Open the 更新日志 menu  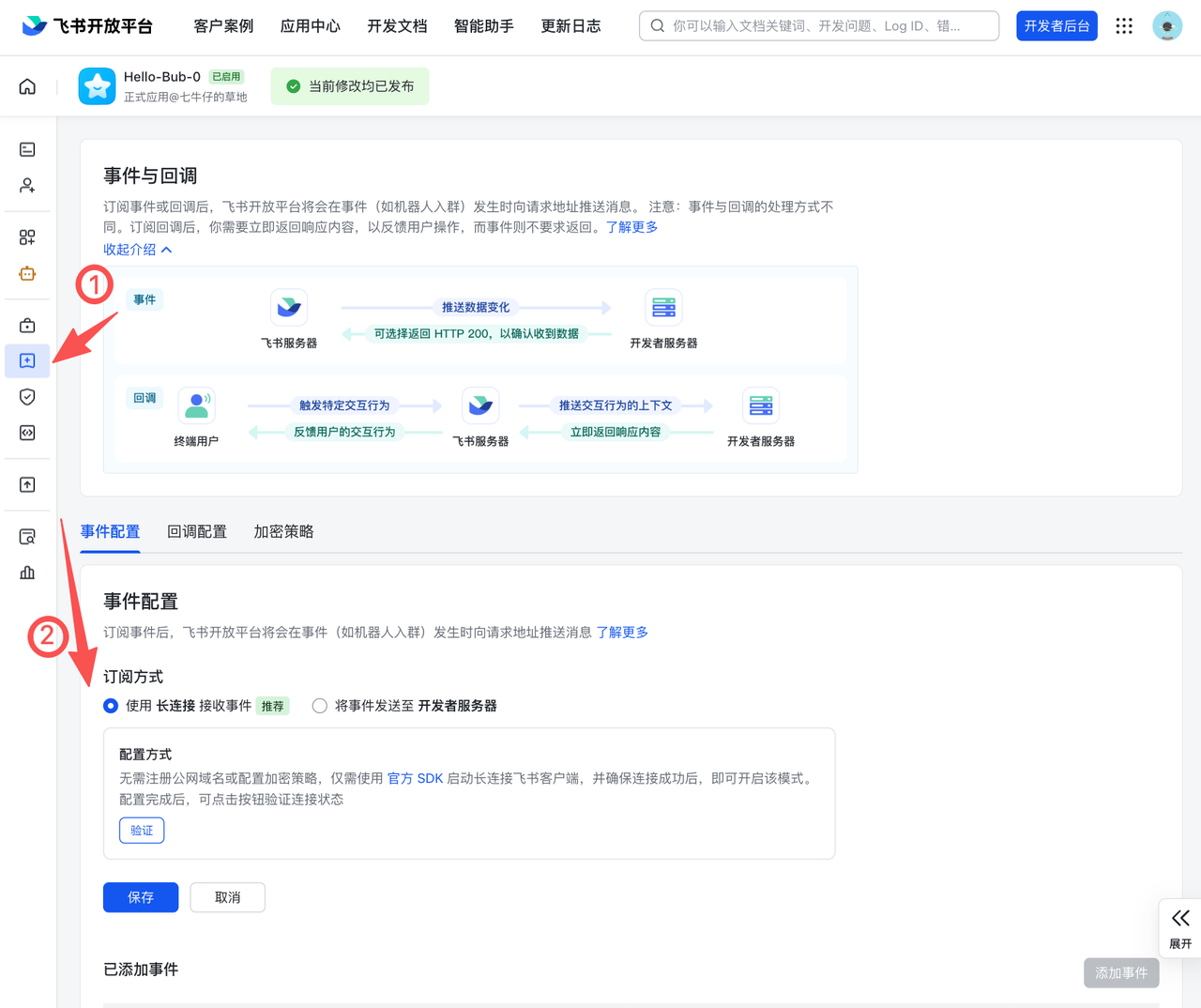coord(570,26)
